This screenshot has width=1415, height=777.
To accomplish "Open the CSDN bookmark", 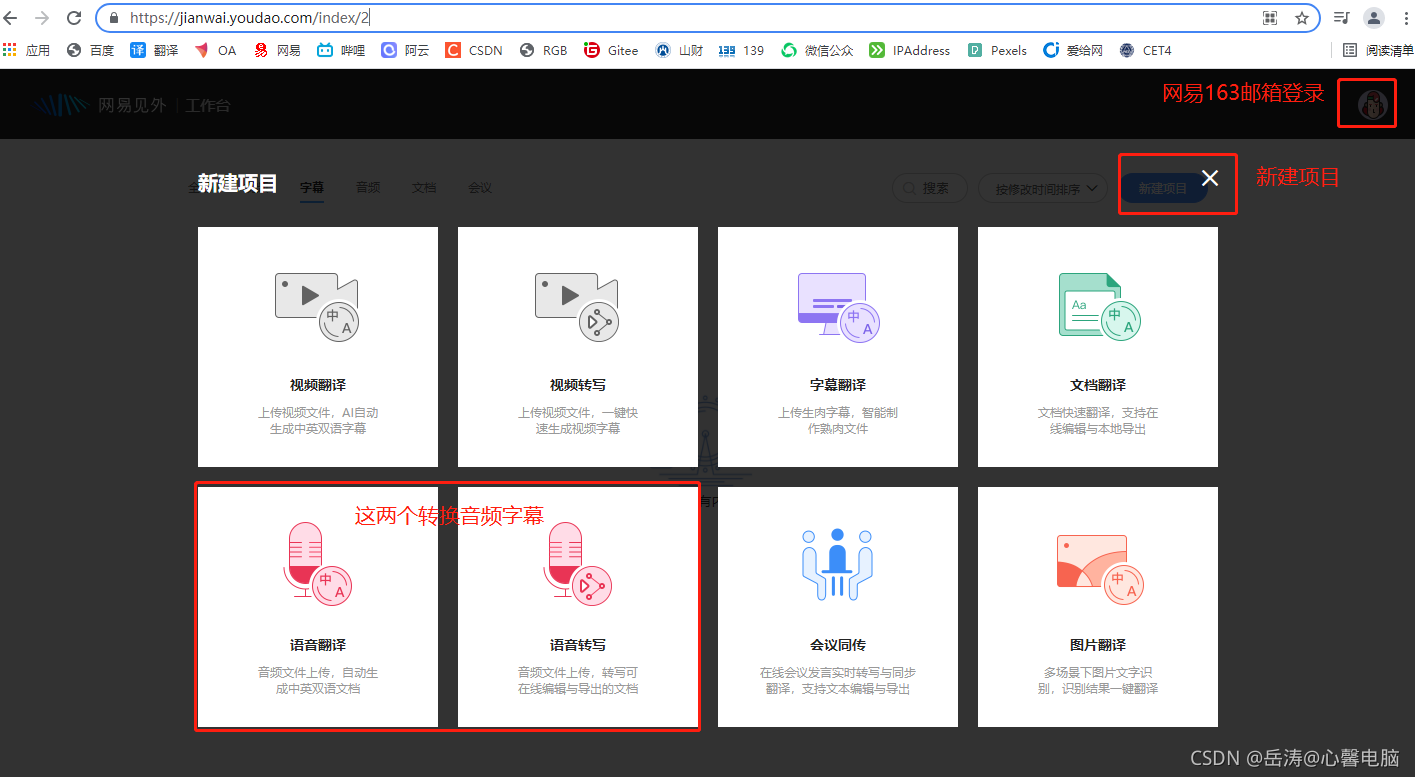I will tap(474, 50).
